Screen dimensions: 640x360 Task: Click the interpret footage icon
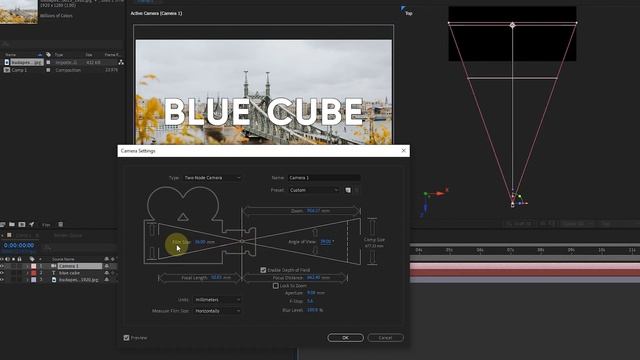[x=2, y=224]
